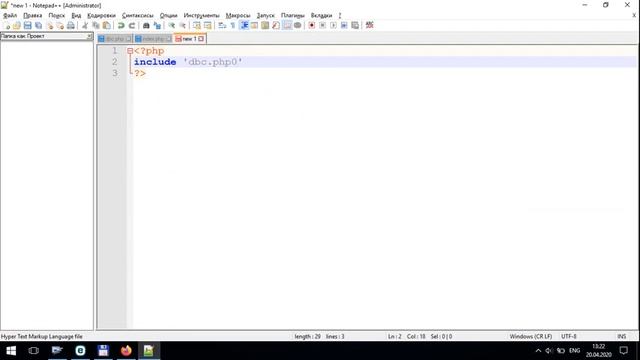640x360 pixels.
Task: Open the Поиск menu
Action: (57, 16)
